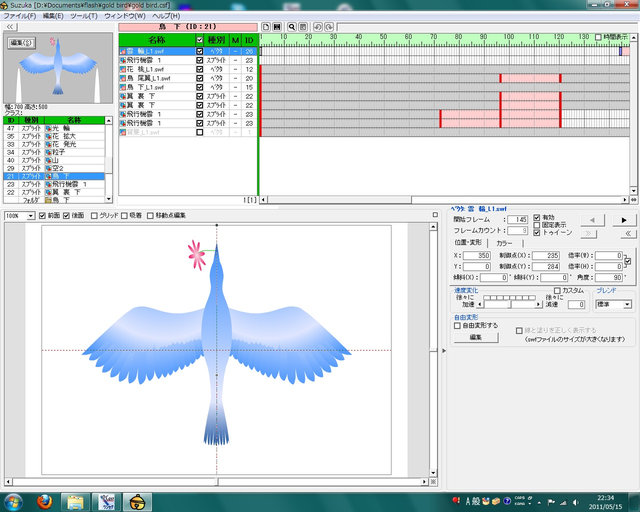Click the new document toolbar icon
This screenshot has width=640, height=512.
coord(266,27)
